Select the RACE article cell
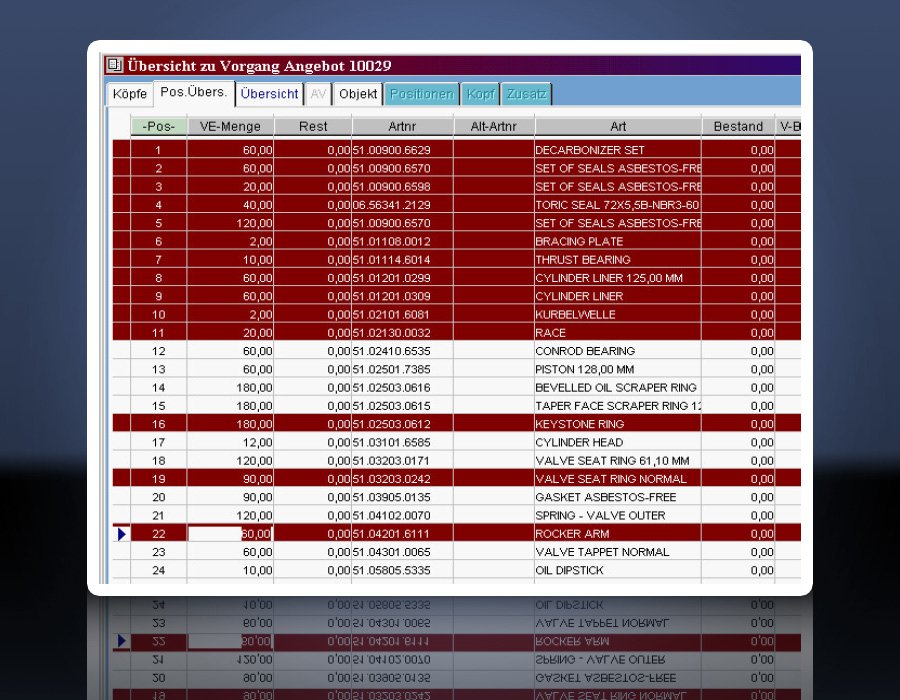 (618, 333)
